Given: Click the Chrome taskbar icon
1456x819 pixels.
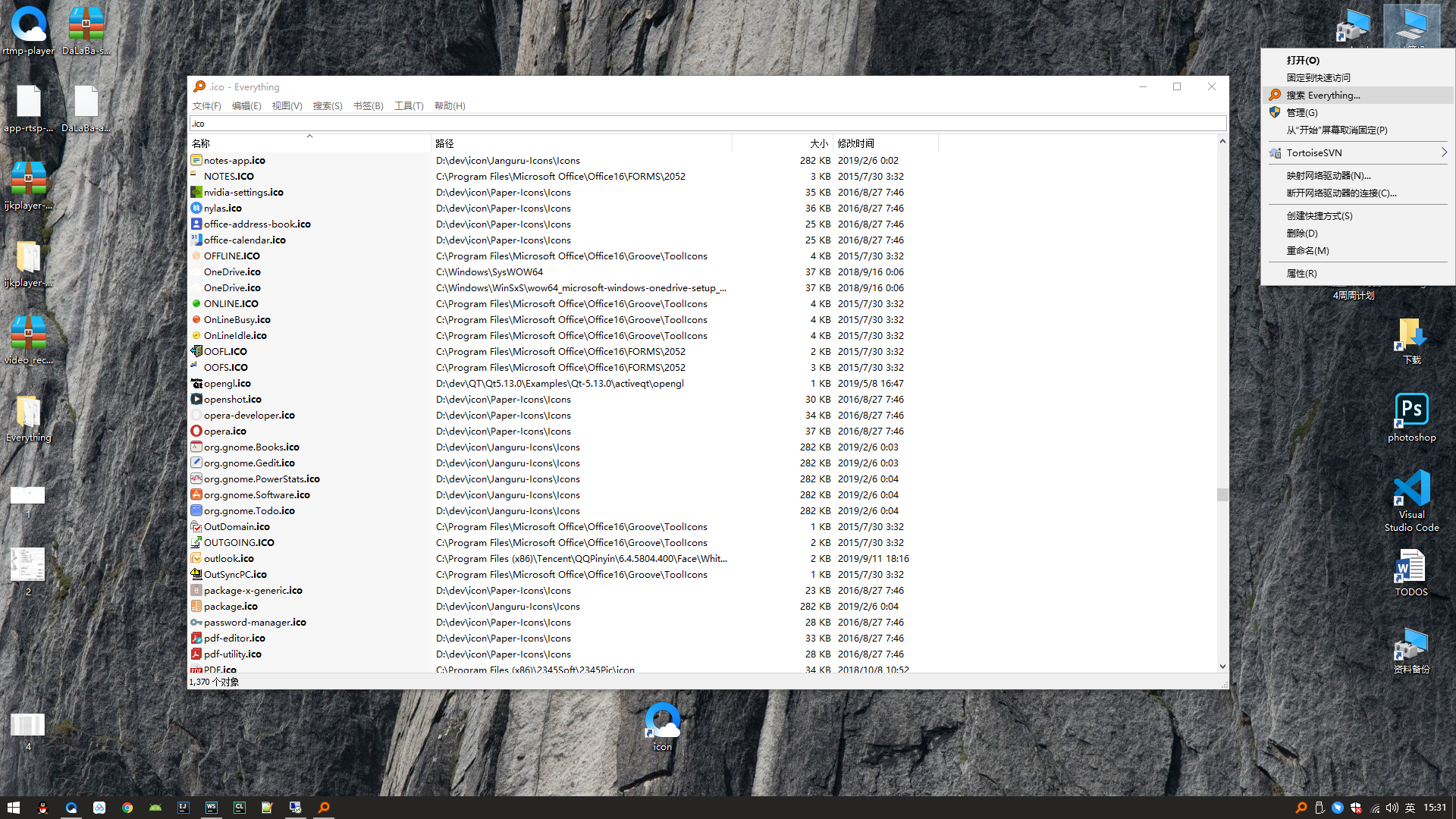Looking at the screenshot, I should tap(127, 808).
